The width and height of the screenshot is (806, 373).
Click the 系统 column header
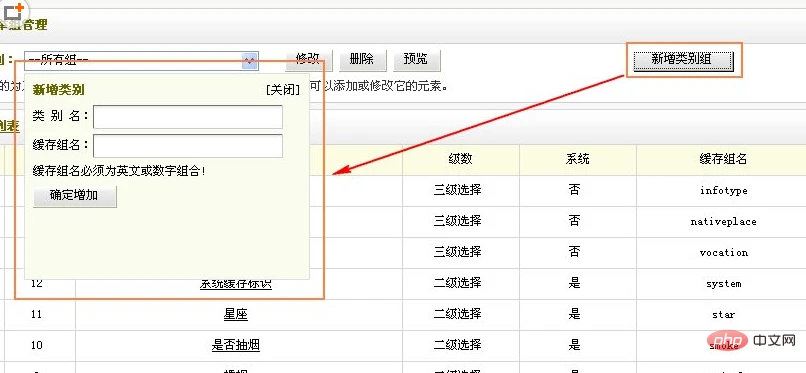pos(577,159)
